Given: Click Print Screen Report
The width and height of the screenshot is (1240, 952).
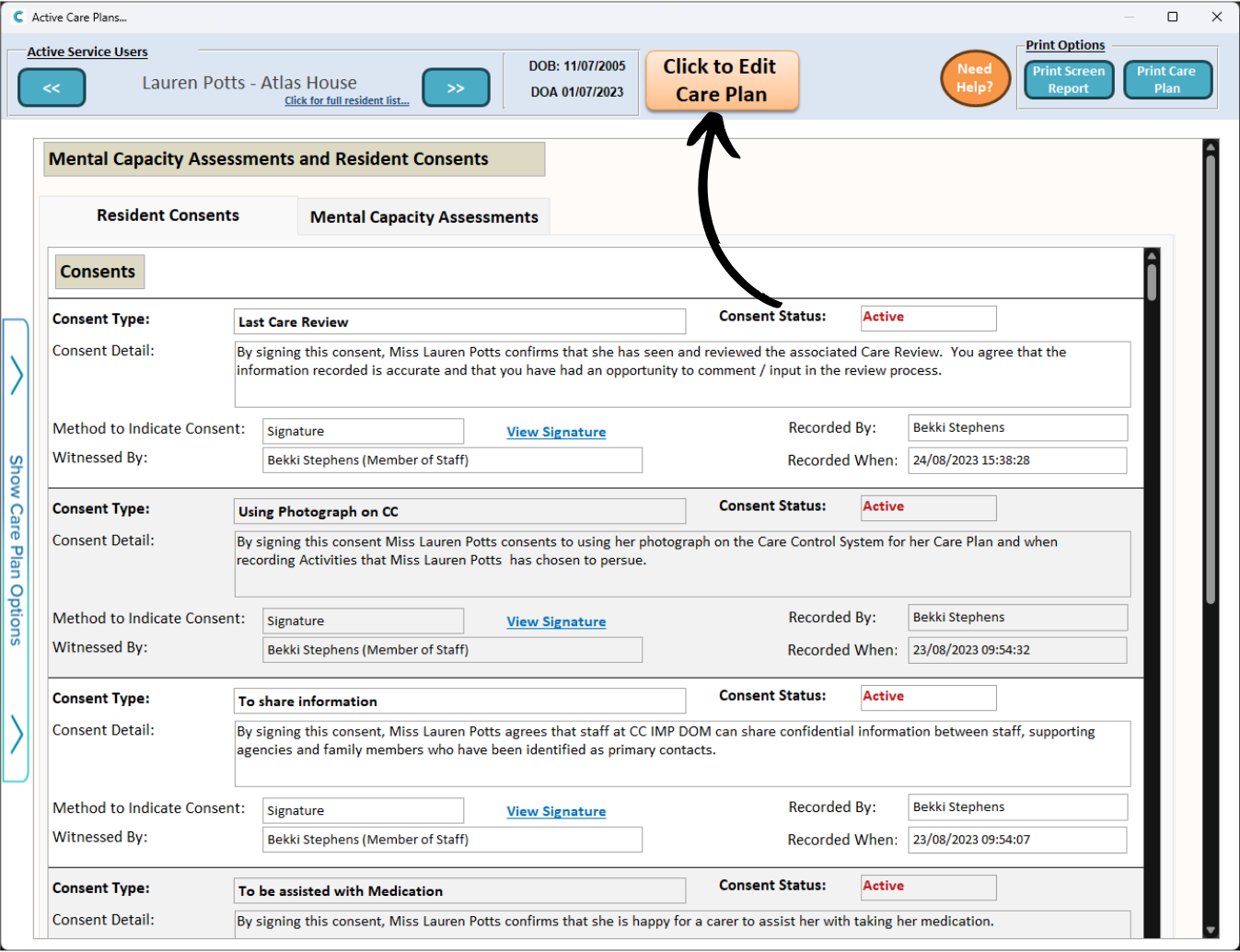Looking at the screenshot, I should (1069, 80).
